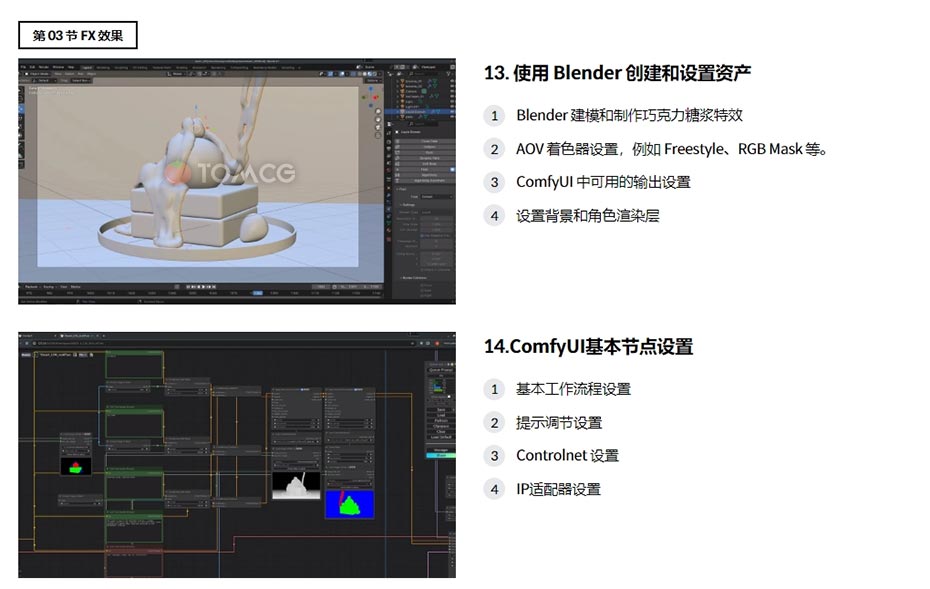Click the line "ComfyUI 中可用的输出设置"
Viewport: 930px width, 589px height.
pyautogui.click(x=603, y=182)
